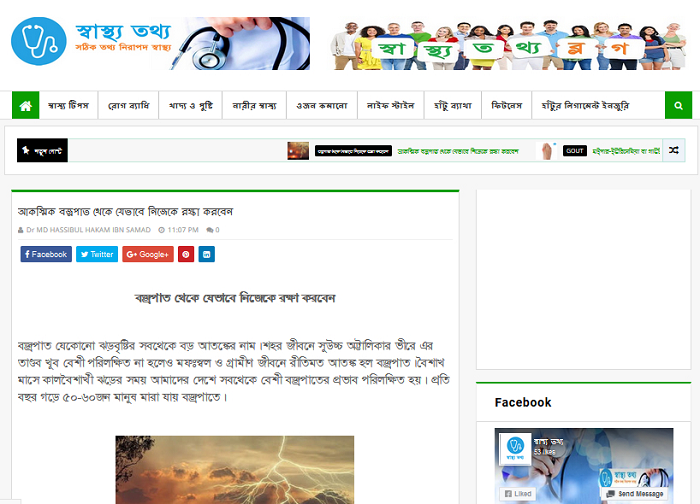Click Send Message on Facebook widget
This screenshot has height=504, width=700.
(635, 494)
